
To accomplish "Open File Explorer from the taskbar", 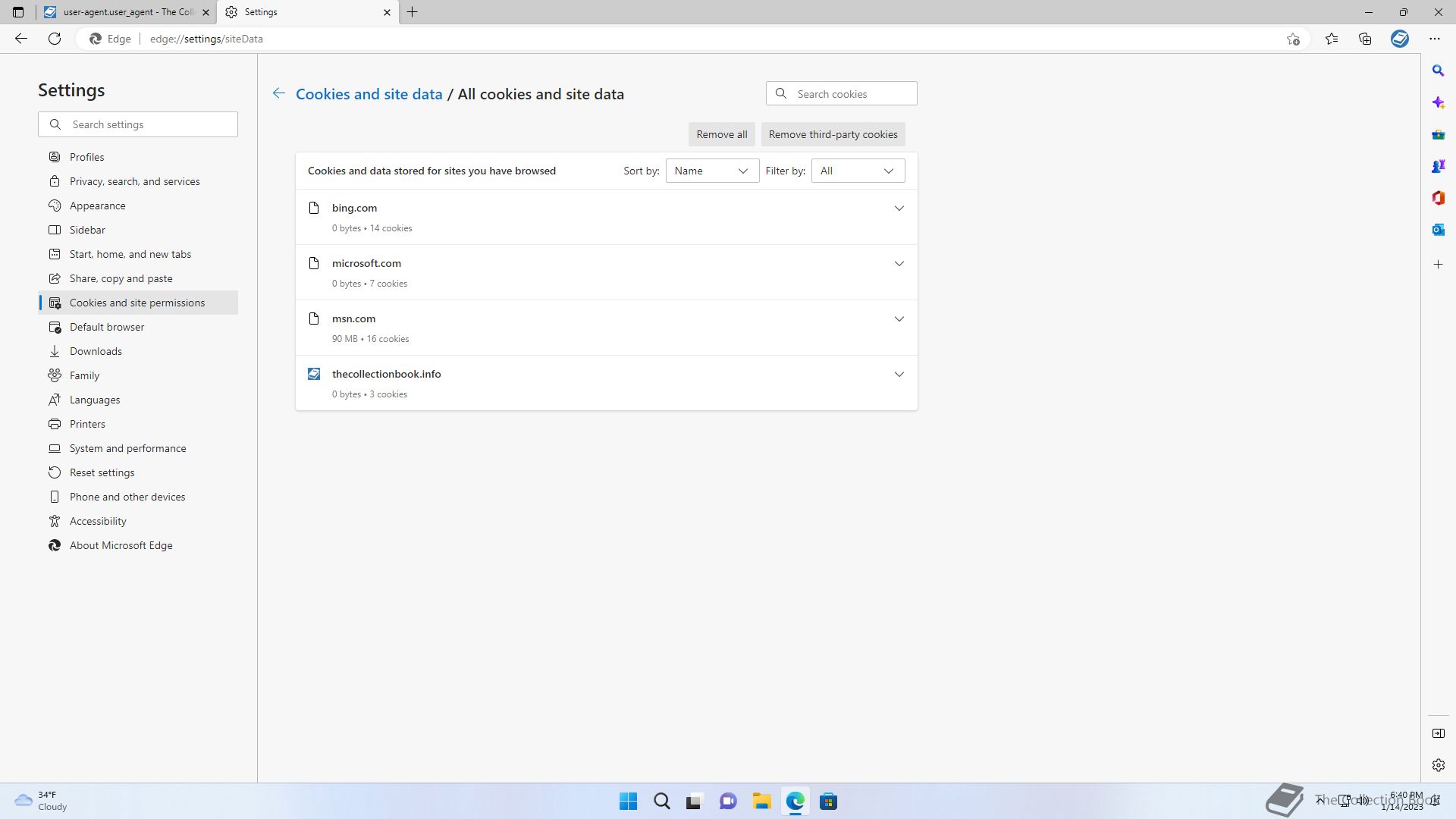I will pos(761,801).
